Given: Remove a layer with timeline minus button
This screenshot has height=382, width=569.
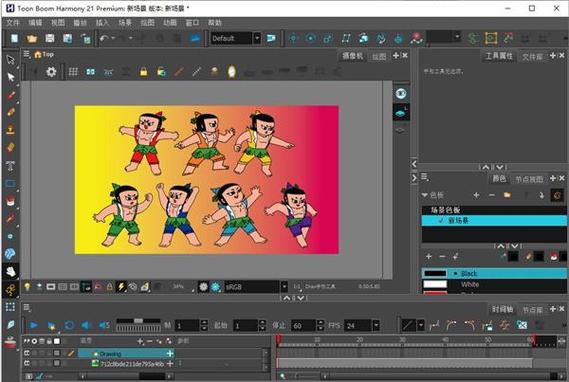Looking at the screenshot, I should click(149, 341).
